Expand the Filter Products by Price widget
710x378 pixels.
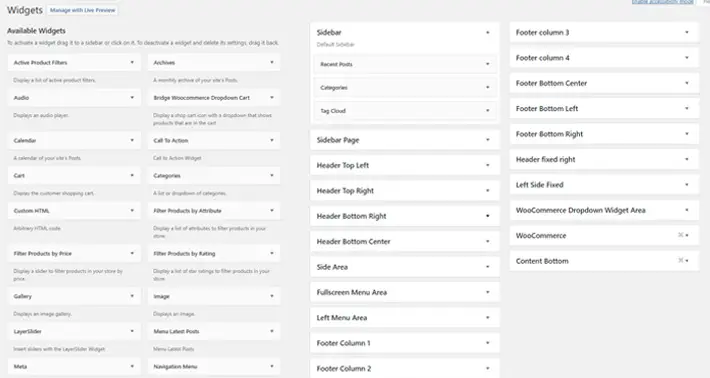pyautogui.click(x=74, y=254)
